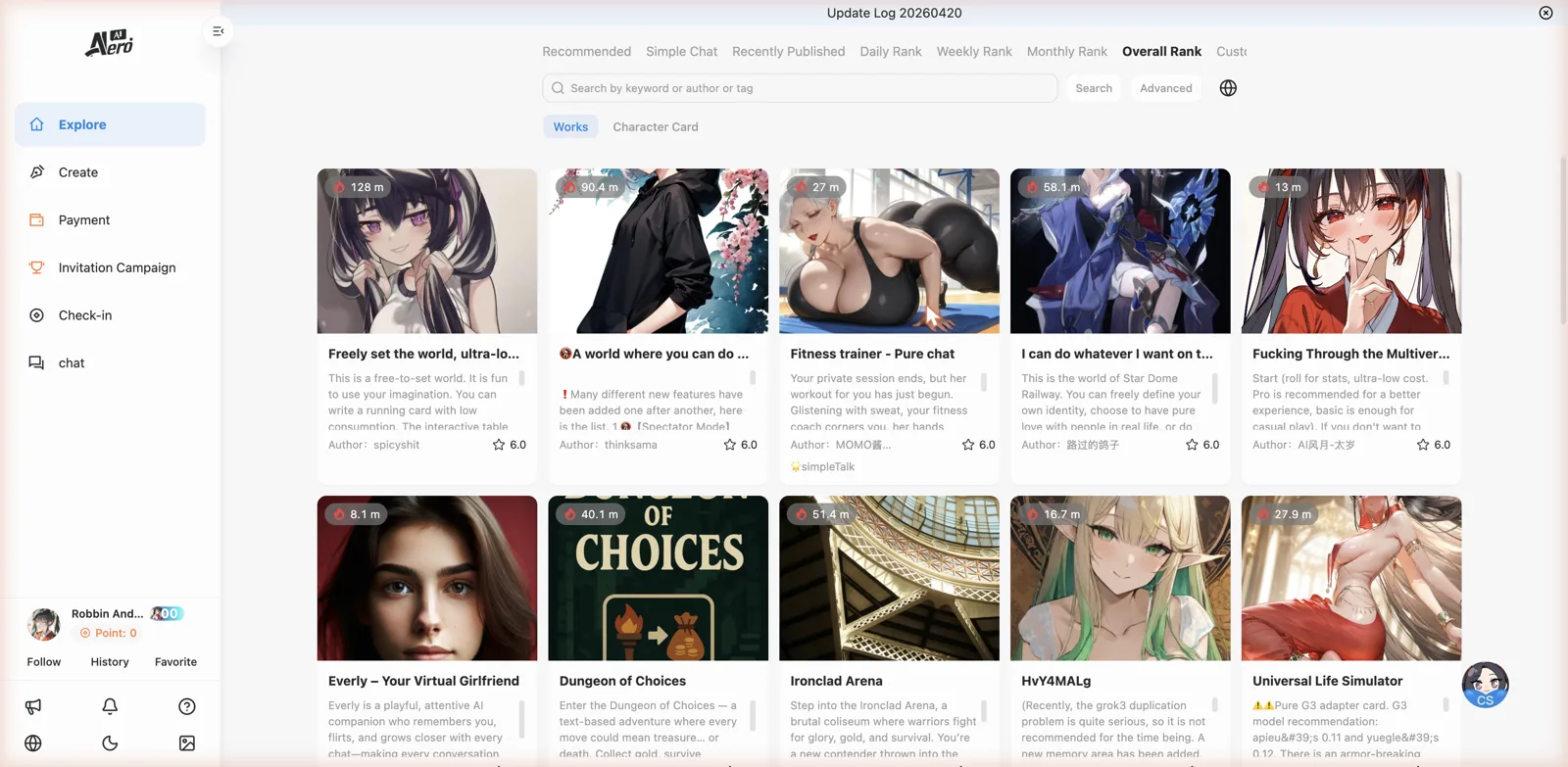Click the CS customer service avatar
The height and width of the screenshot is (767, 1568).
click(x=1485, y=685)
